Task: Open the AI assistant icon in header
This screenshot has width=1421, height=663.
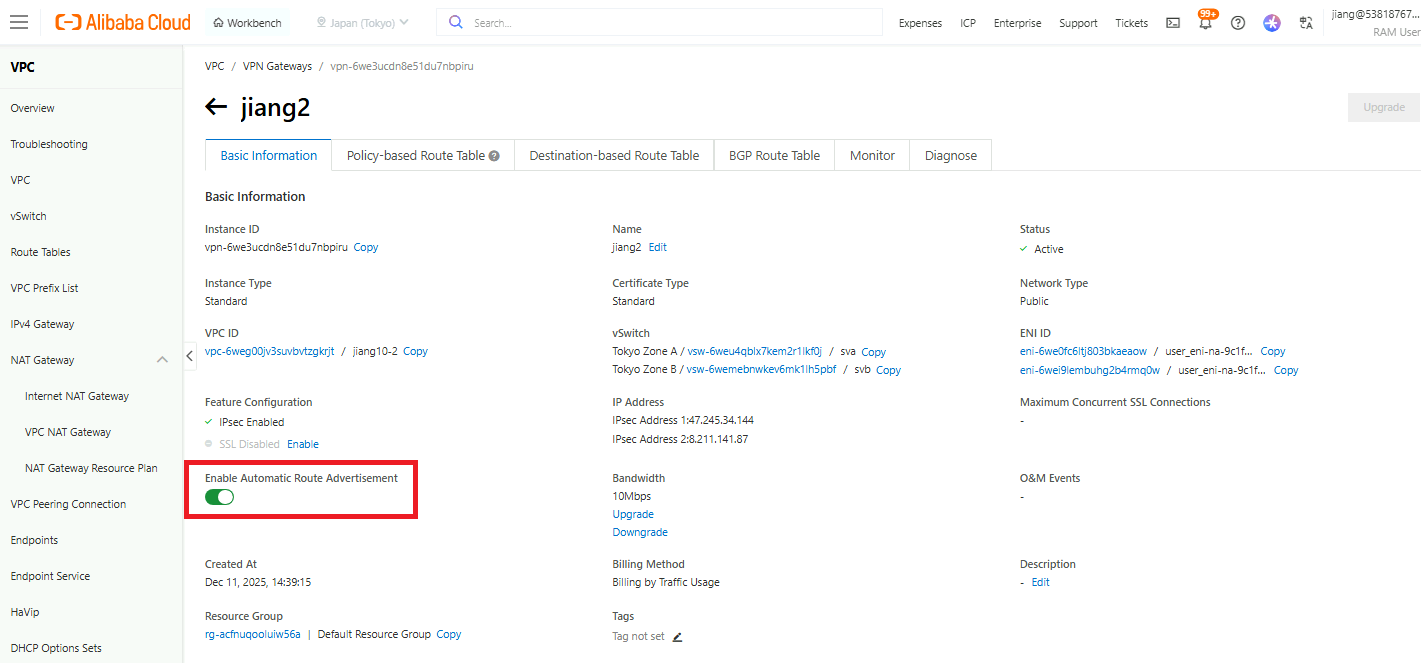Action: coord(1271,23)
